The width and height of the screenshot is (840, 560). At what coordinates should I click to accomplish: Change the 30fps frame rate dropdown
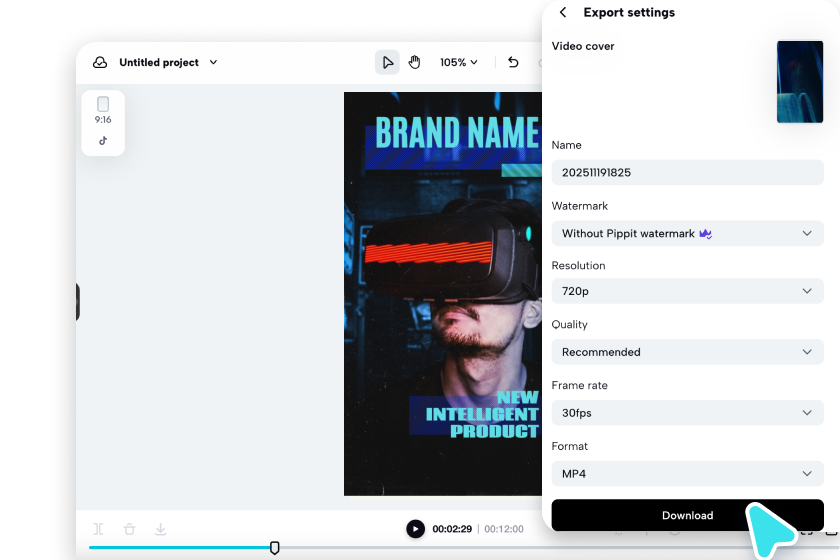click(687, 412)
